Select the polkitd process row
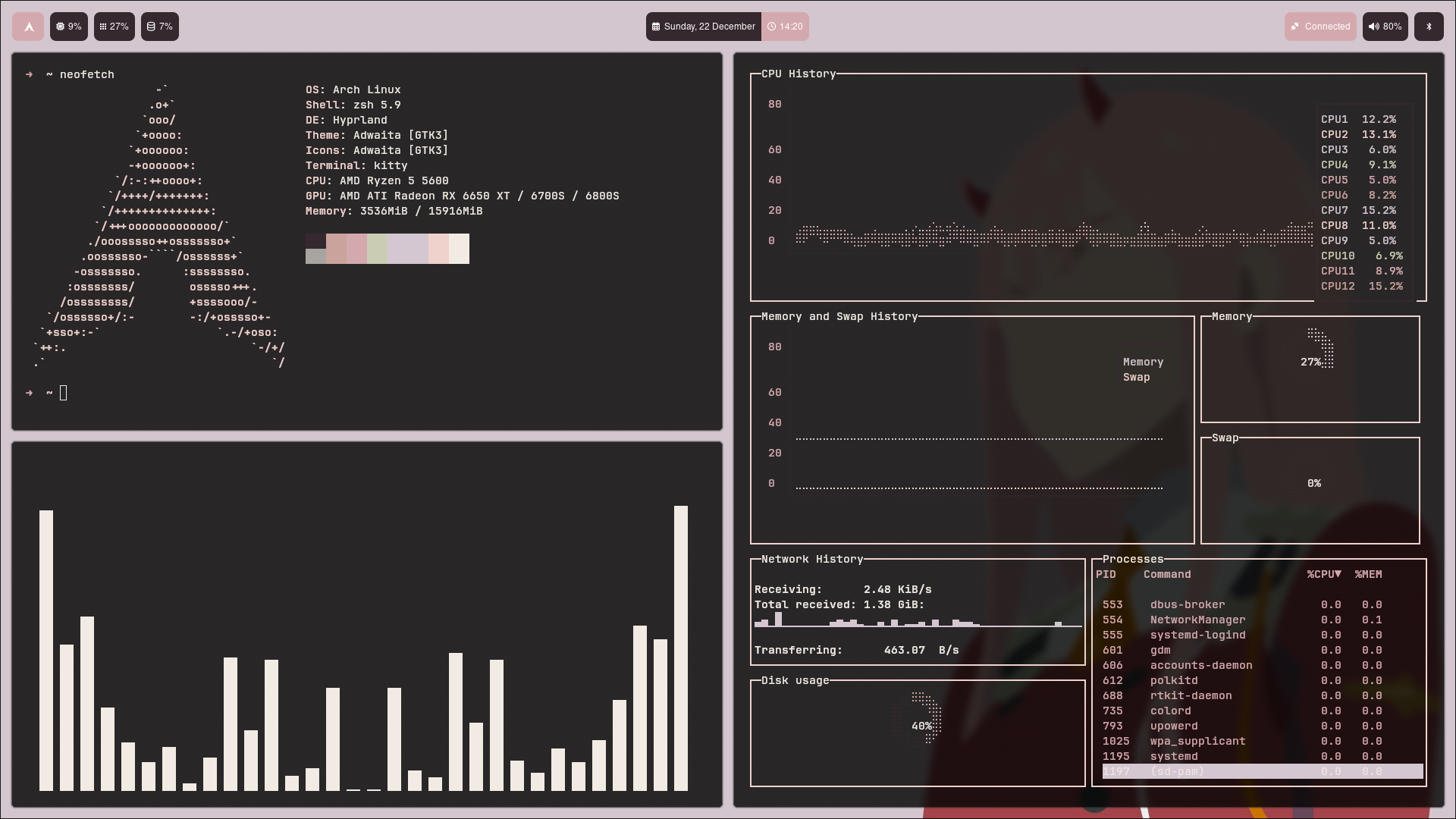Screen dimensions: 1456x819 1263,681
